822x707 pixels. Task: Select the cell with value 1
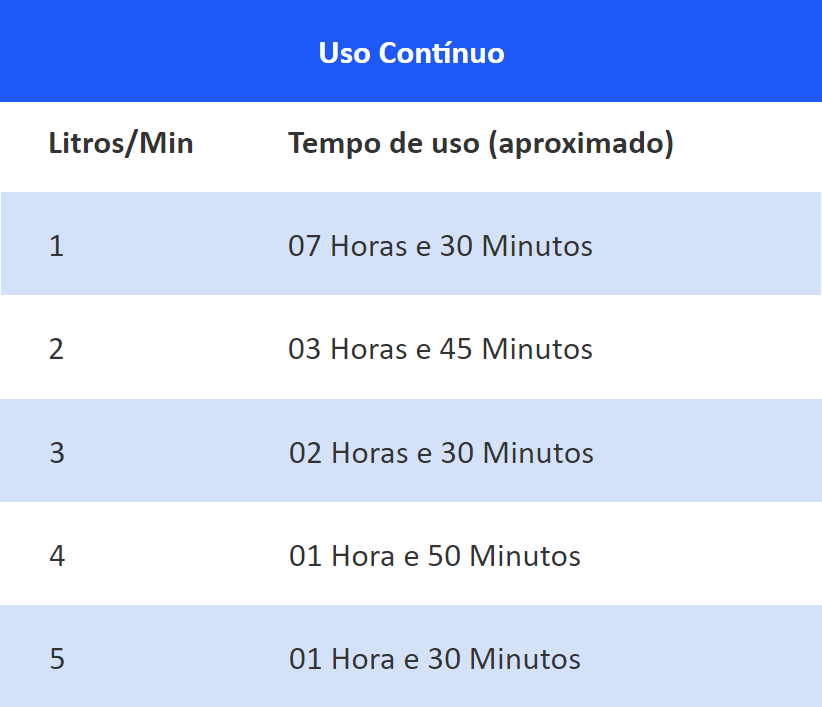point(57,246)
